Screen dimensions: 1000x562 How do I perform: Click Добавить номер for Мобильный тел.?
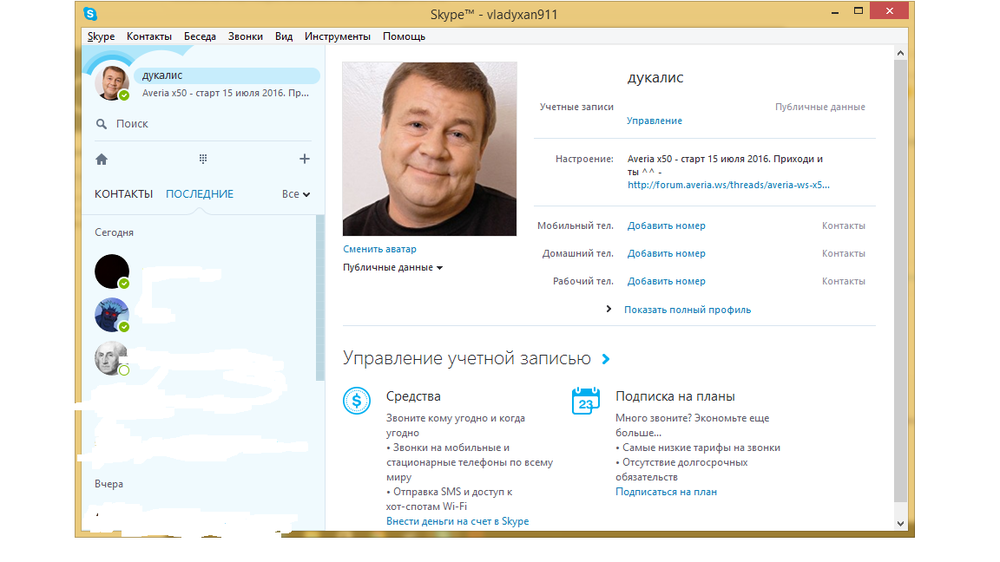[x=666, y=226]
